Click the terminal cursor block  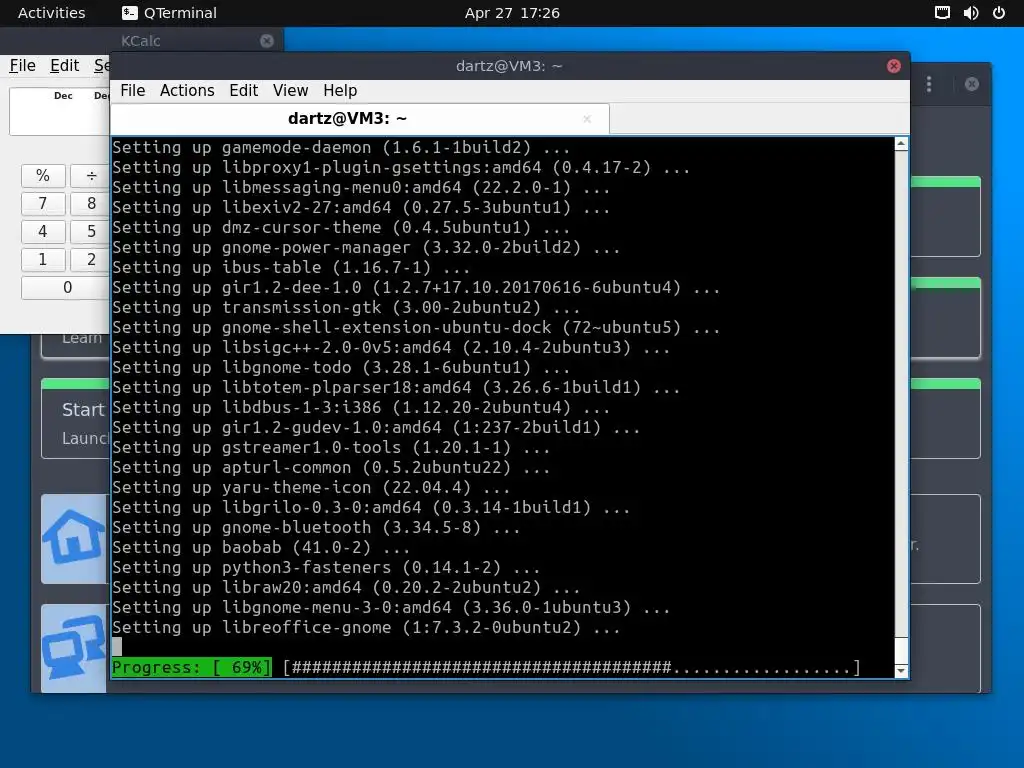pyautogui.click(x=117, y=647)
